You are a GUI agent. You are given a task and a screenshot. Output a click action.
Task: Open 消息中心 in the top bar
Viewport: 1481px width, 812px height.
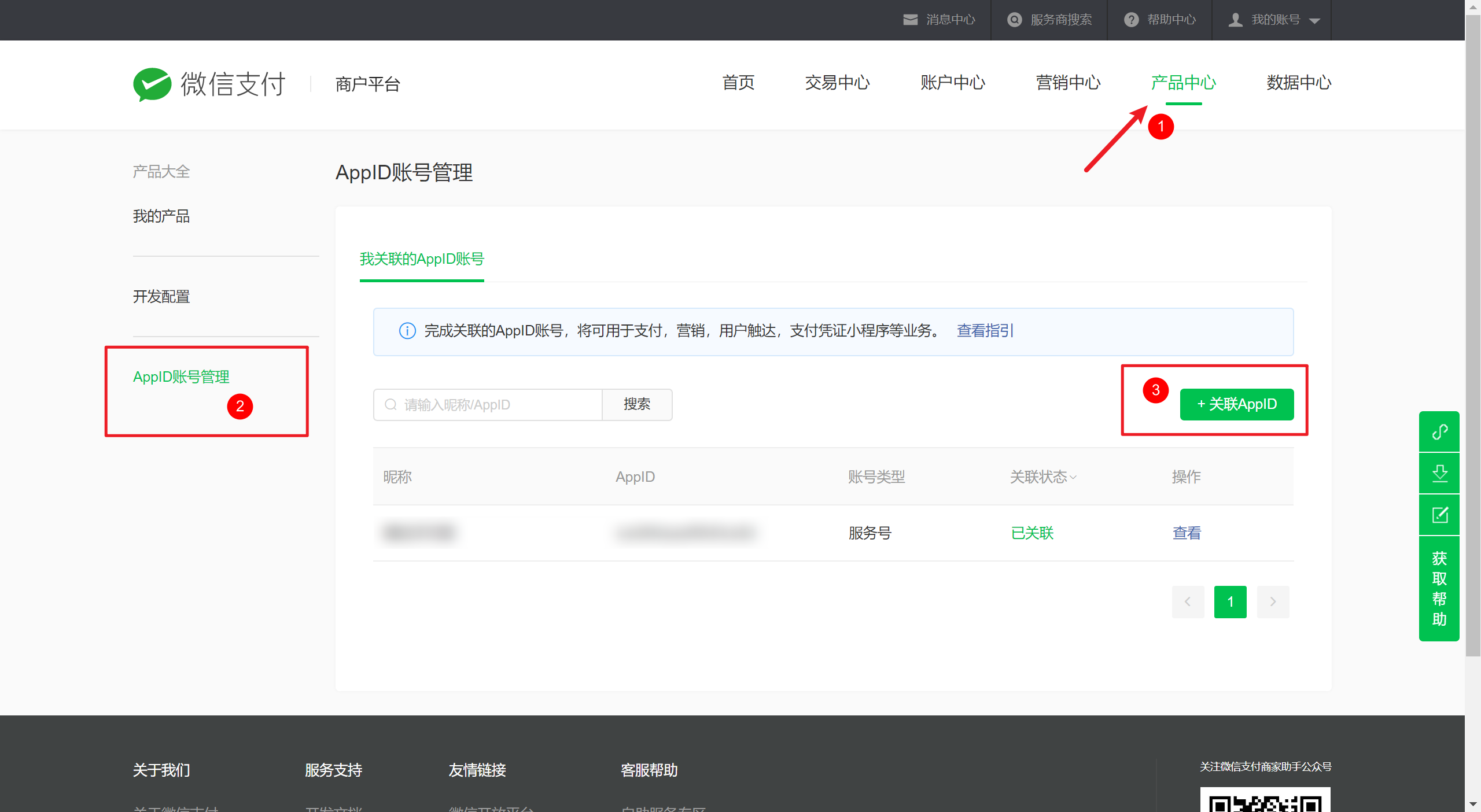pyautogui.click(x=951, y=20)
